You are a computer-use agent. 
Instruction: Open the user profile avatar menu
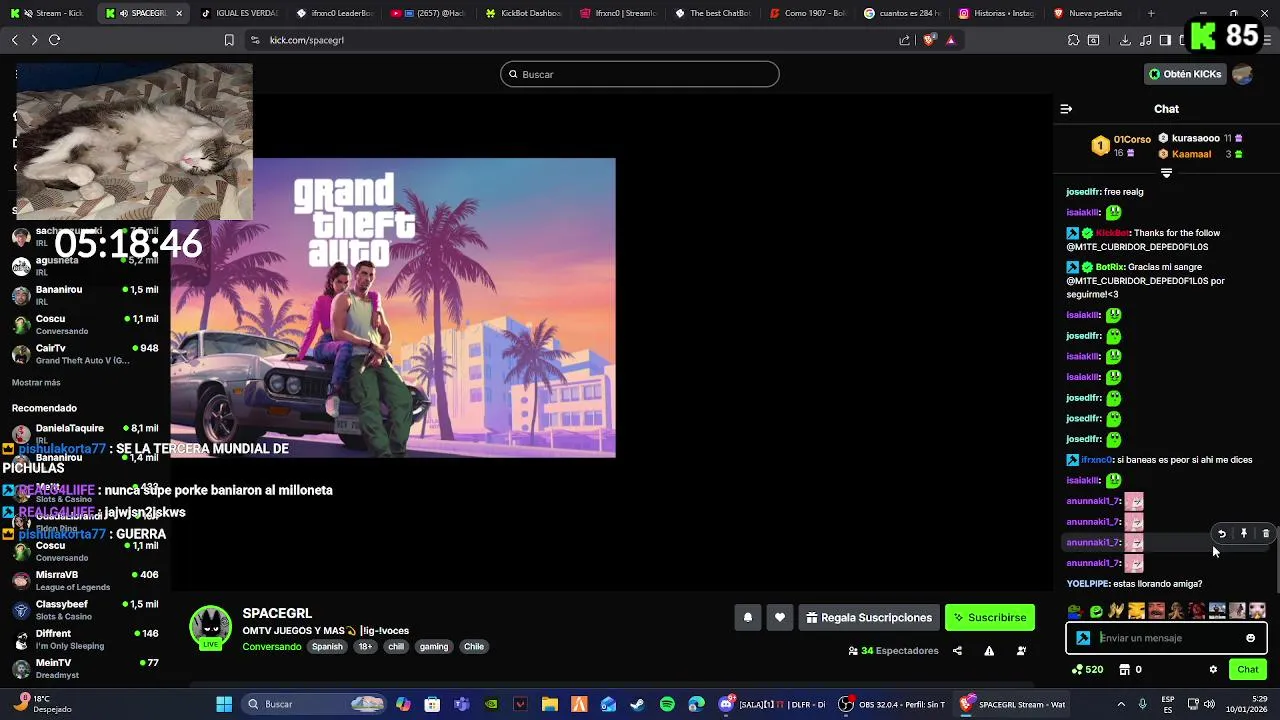pos(1243,74)
